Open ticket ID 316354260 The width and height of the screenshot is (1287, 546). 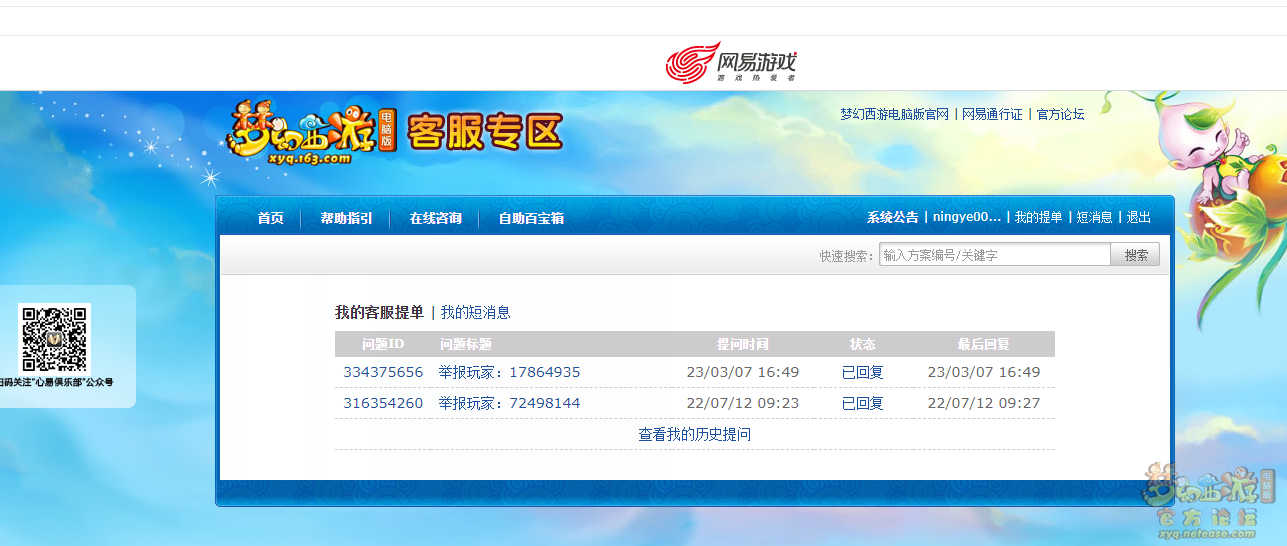pyautogui.click(x=383, y=403)
